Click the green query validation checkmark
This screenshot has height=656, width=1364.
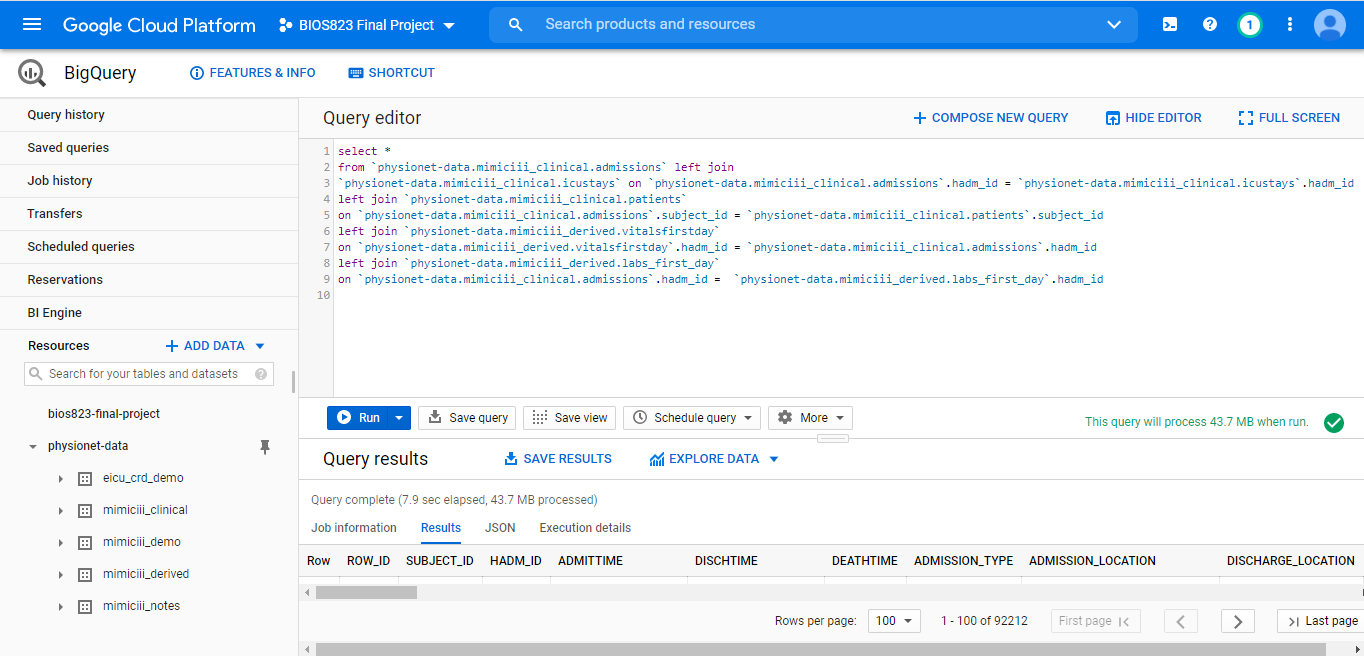pyautogui.click(x=1334, y=422)
